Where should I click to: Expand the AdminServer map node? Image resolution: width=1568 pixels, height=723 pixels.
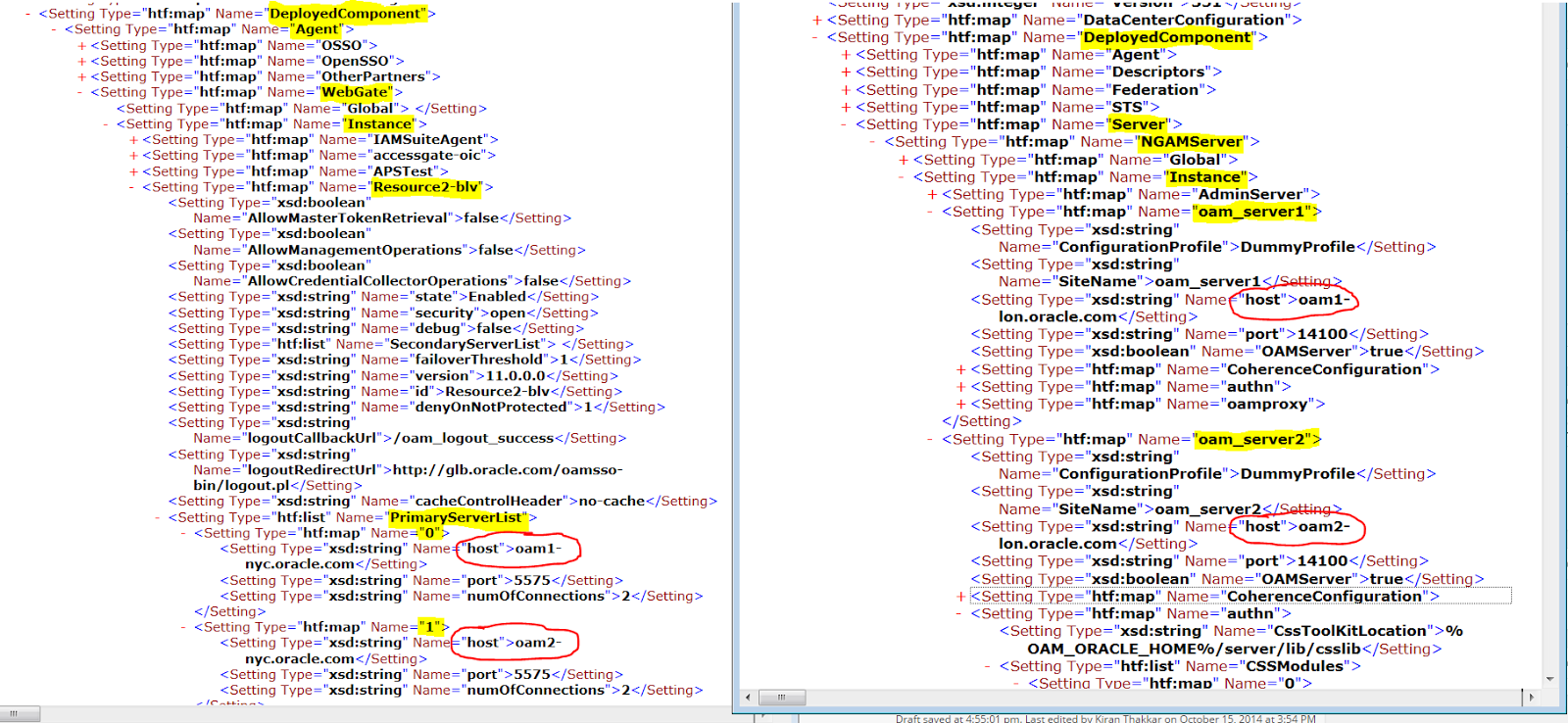tap(932, 194)
